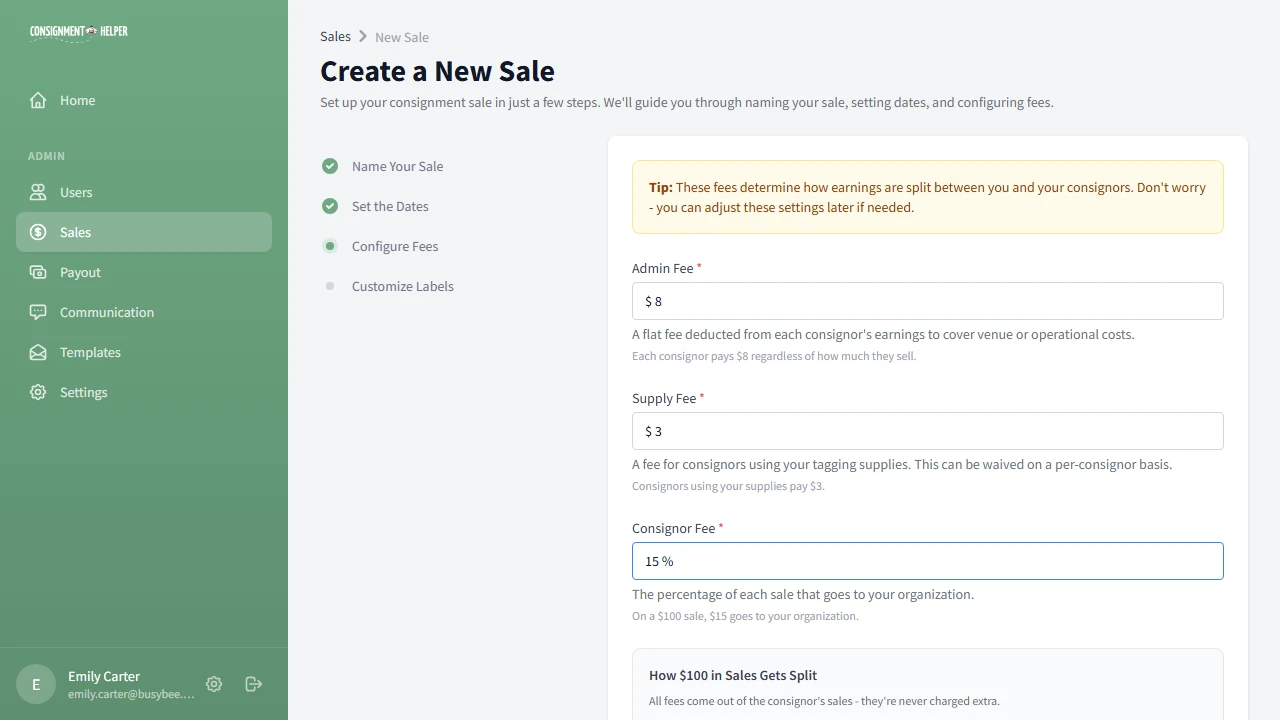This screenshot has height=720, width=1280.
Task: Focus the Consignor Fee percentage field
Action: point(927,561)
